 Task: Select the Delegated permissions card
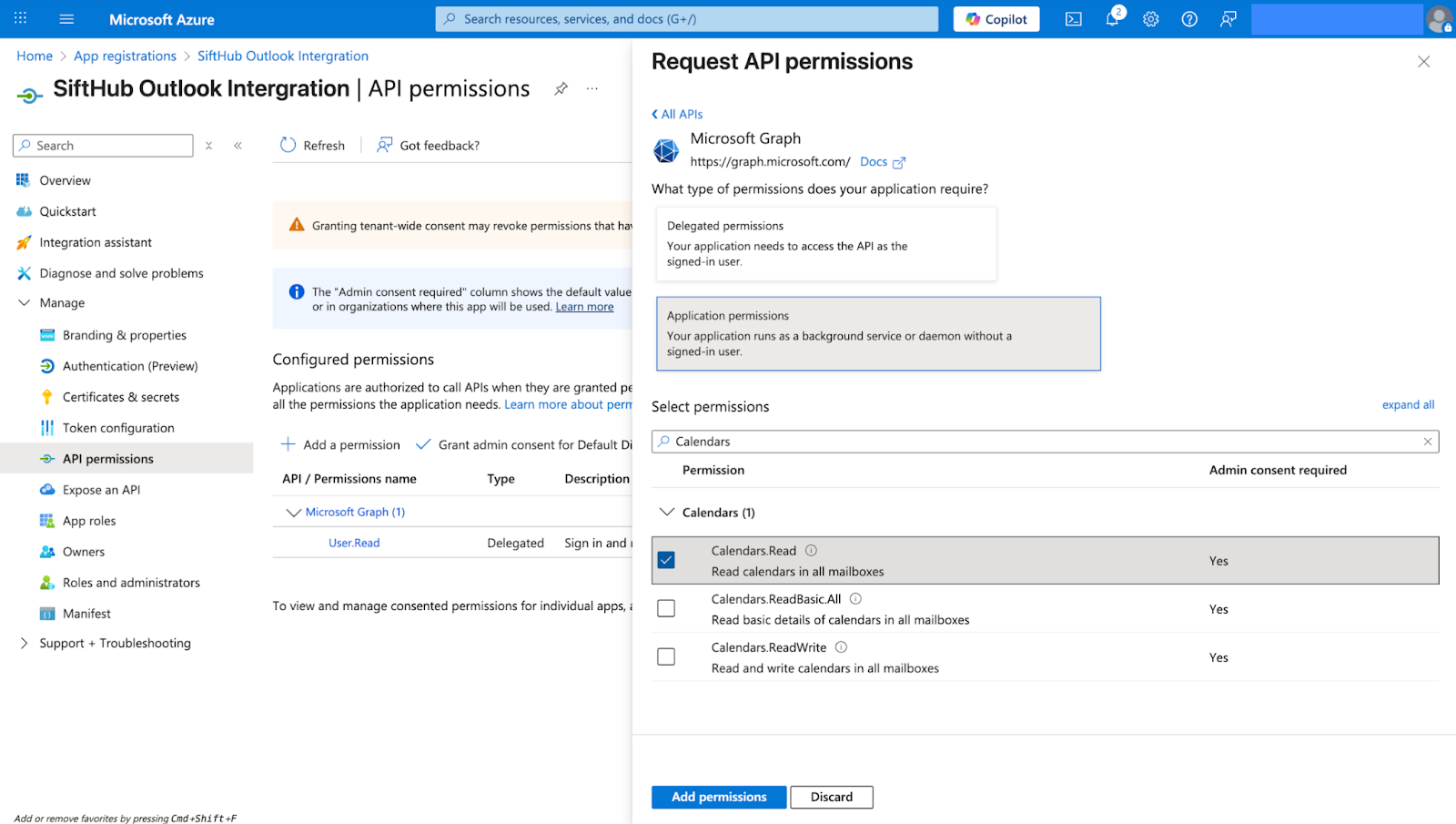pyautogui.click(x=825, y=243)
